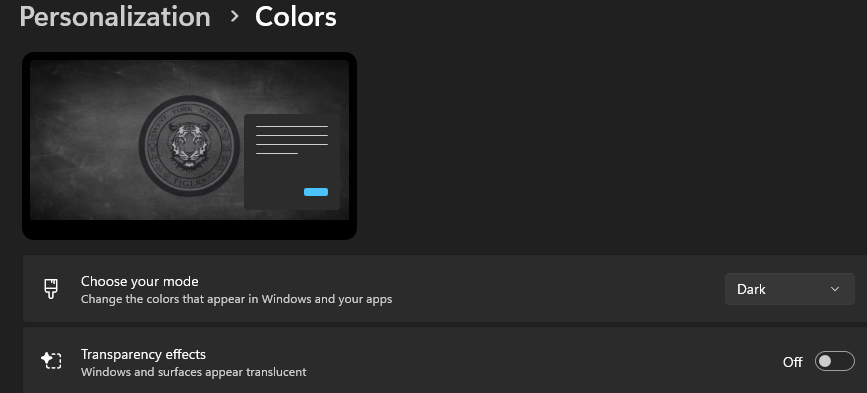Go back to Personalization breadcrumb
Viewport: 867px width, 393px height.
pyautogui.click(x=115, y=17)
